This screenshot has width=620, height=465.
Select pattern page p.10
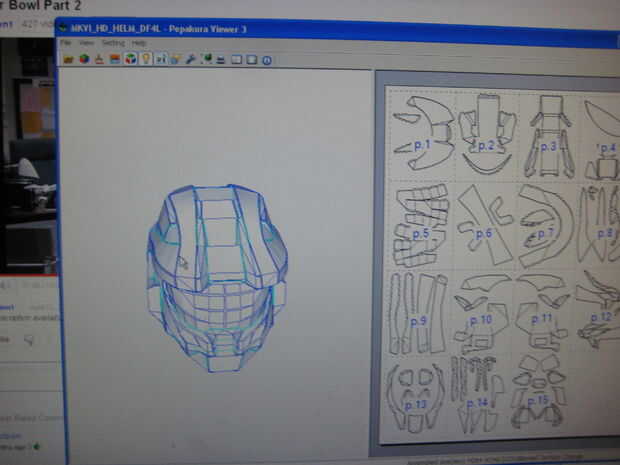coord(481,313)
